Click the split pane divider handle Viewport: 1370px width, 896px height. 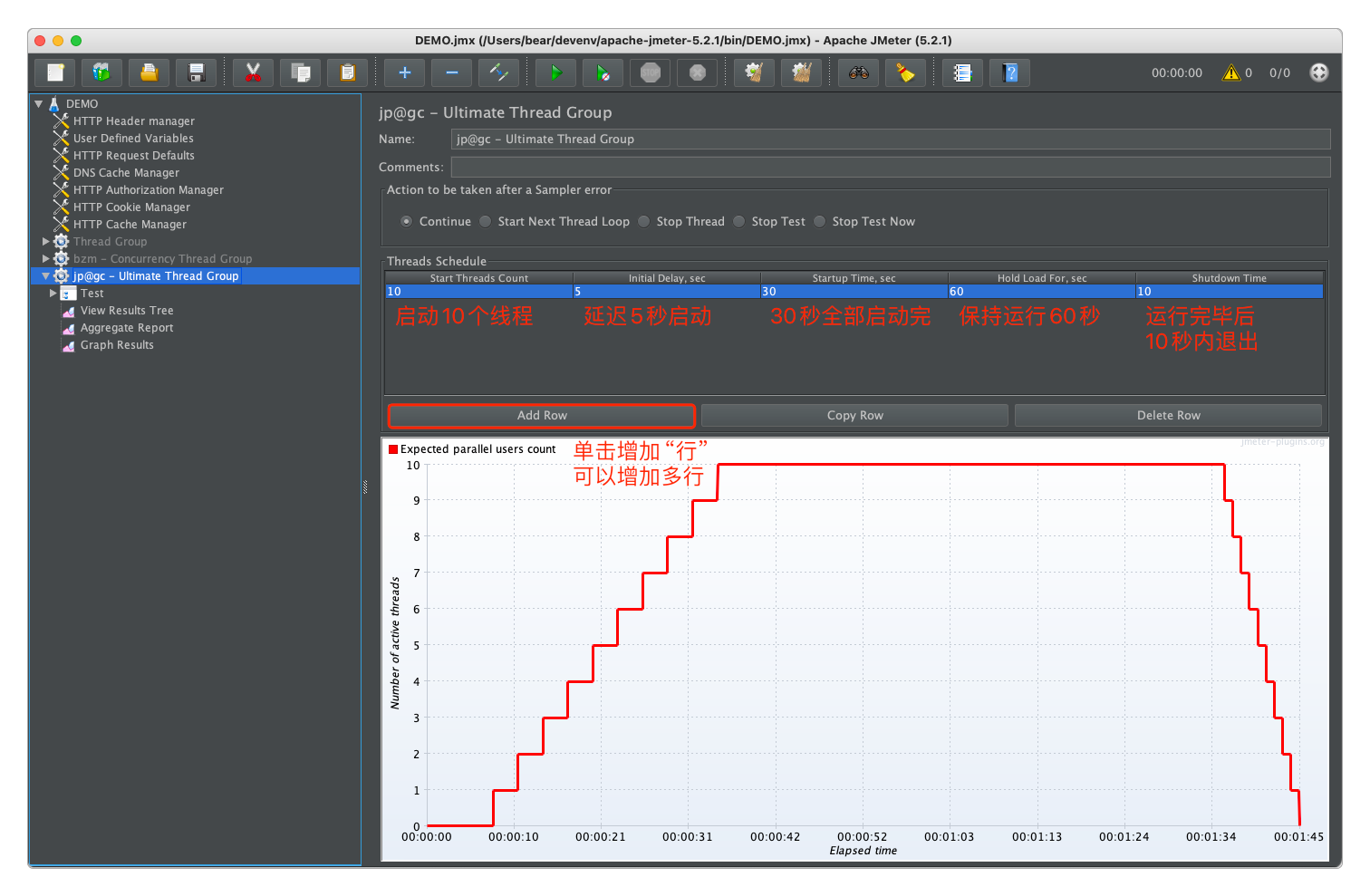(x=365, y=487)
